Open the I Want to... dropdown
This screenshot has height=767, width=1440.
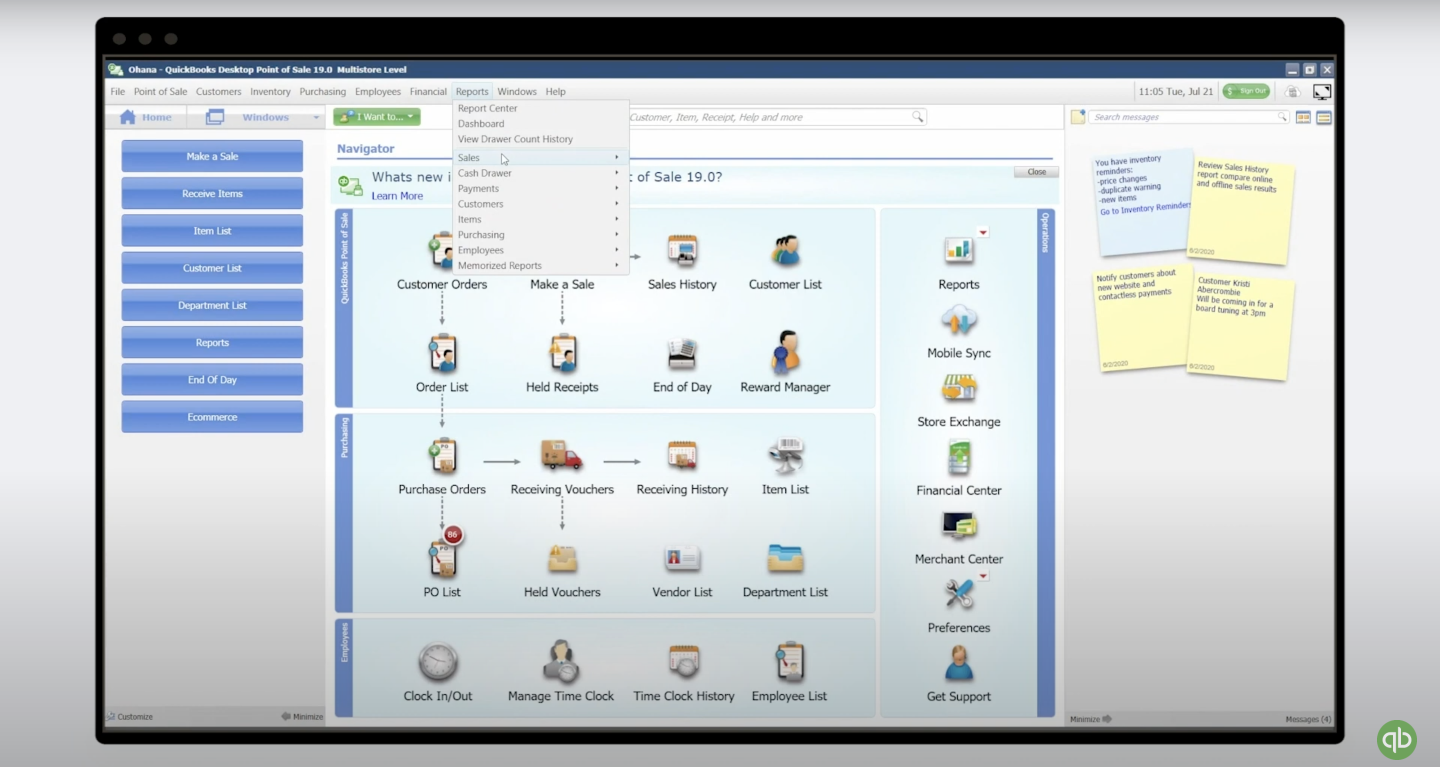[x=377, y=117]
